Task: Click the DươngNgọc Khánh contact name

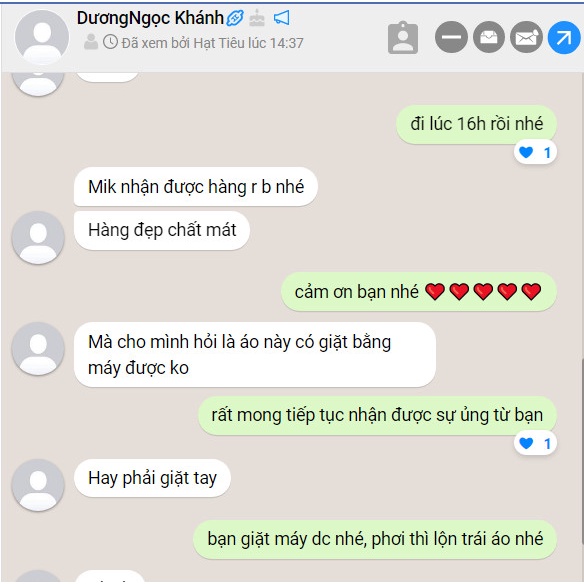Action: click(x=150, y=18)
